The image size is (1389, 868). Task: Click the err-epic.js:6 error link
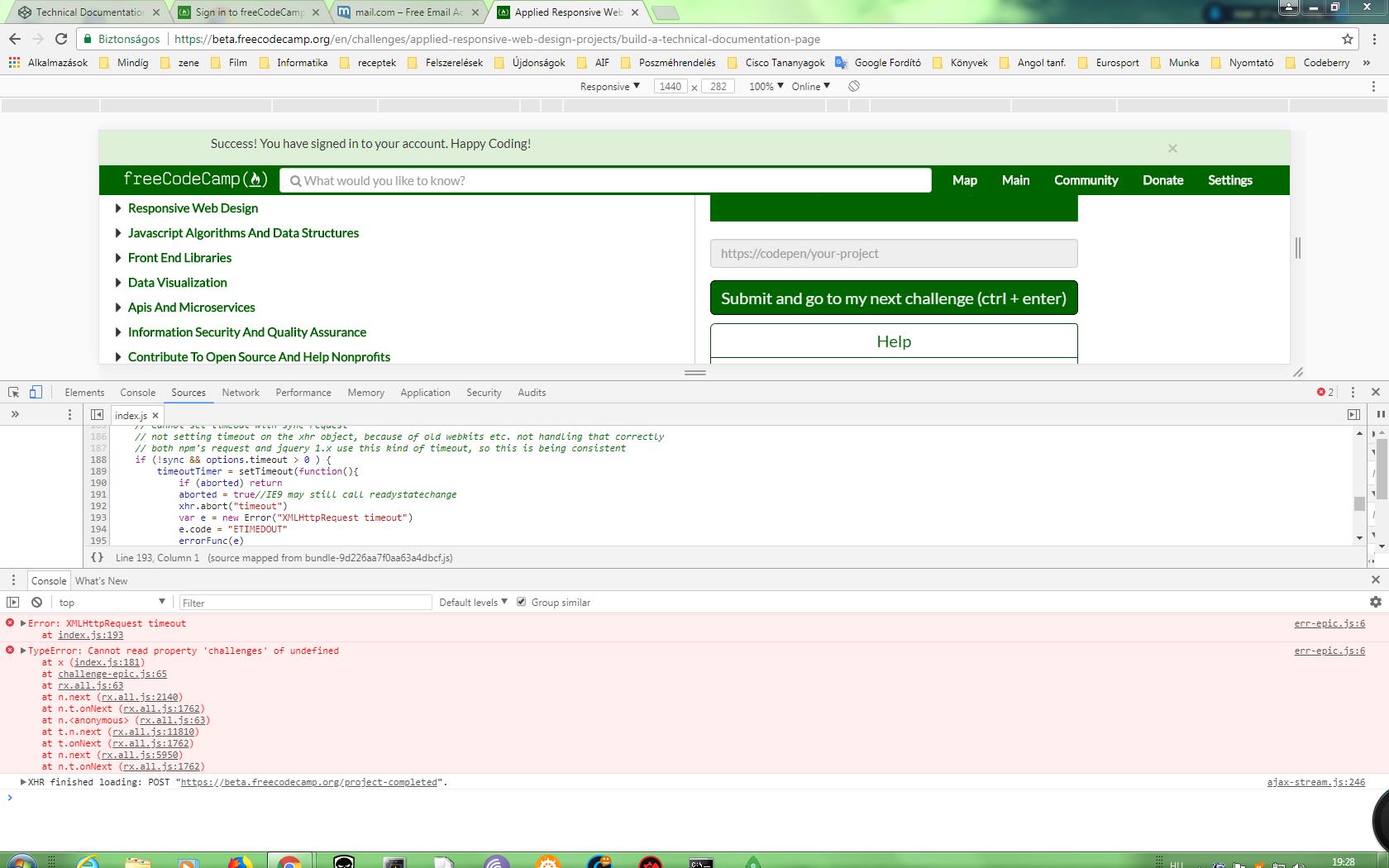(1328, 623)
